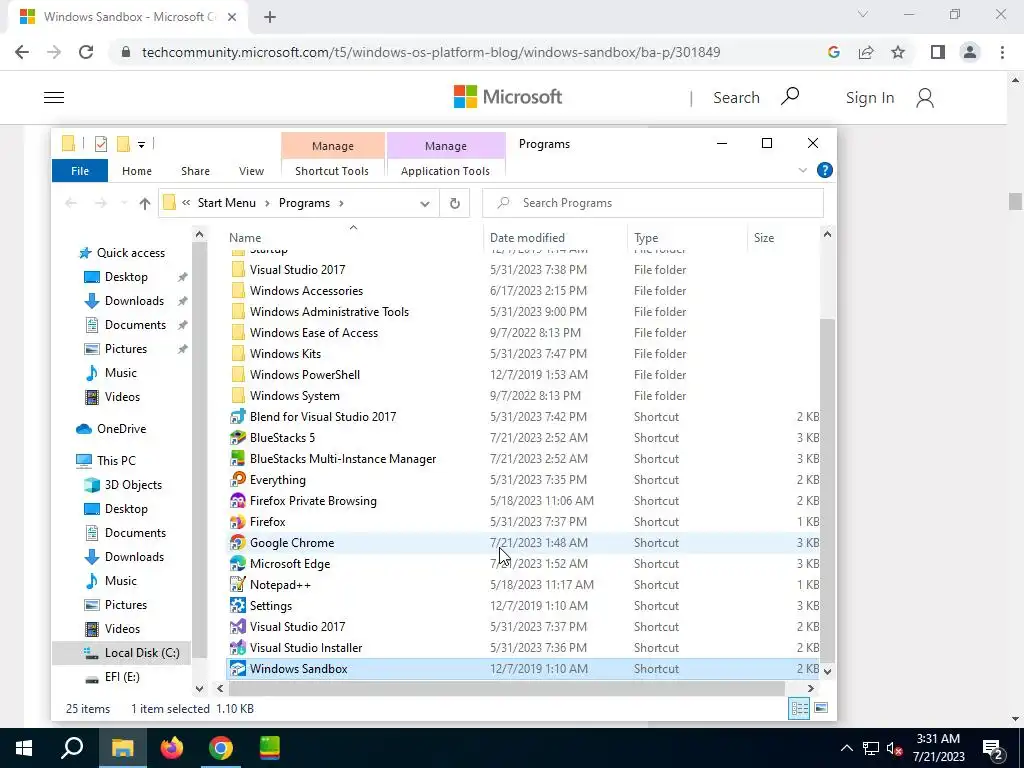This screenshot has width=1024, height=768.
Task: Switch to Details view icon in status bar
Action: click(x=799, y=709)
